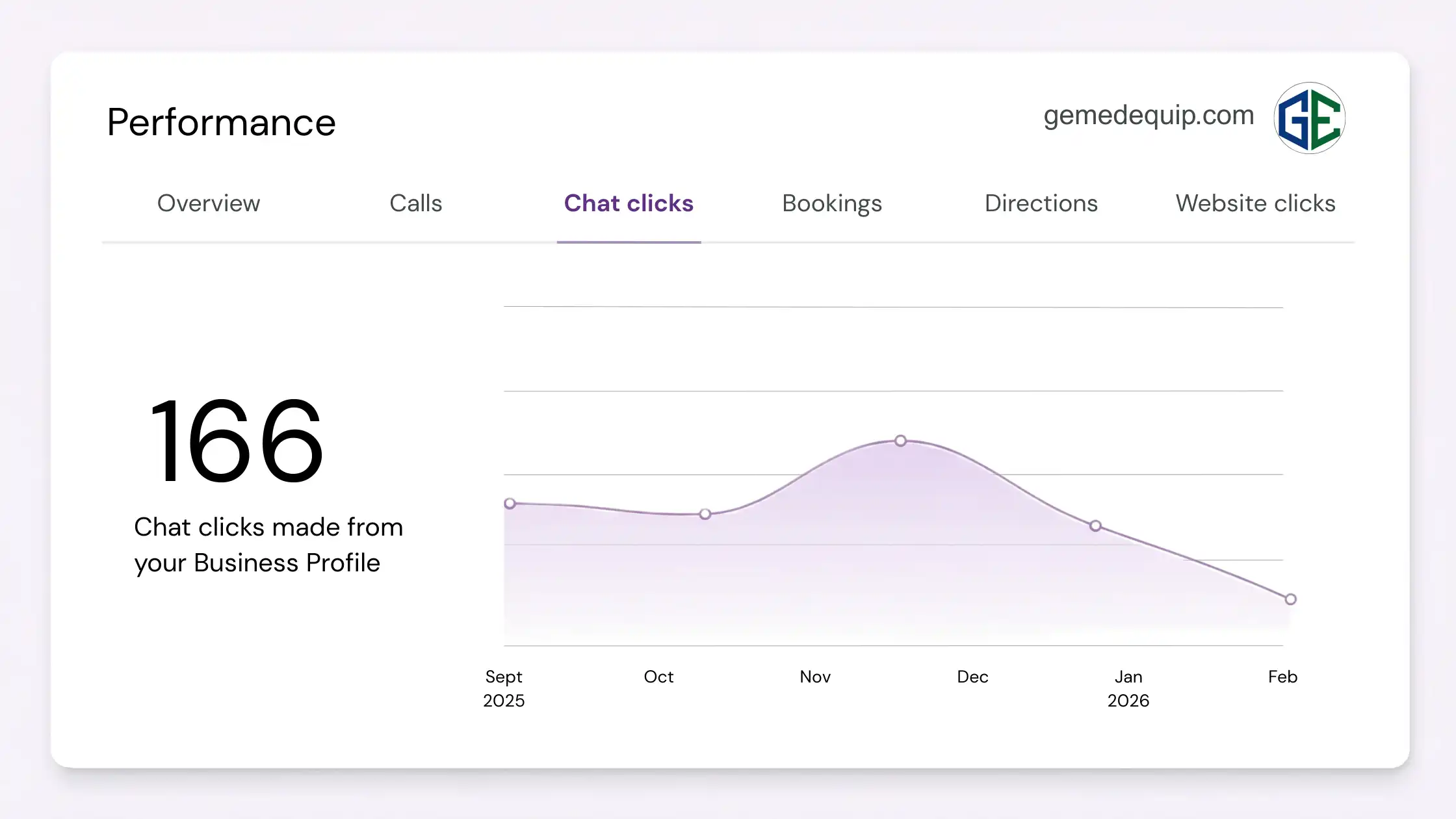Viewport: 1456px width, 819px height.
Task: Click the Performance page heading
Action: coord(221,122)
